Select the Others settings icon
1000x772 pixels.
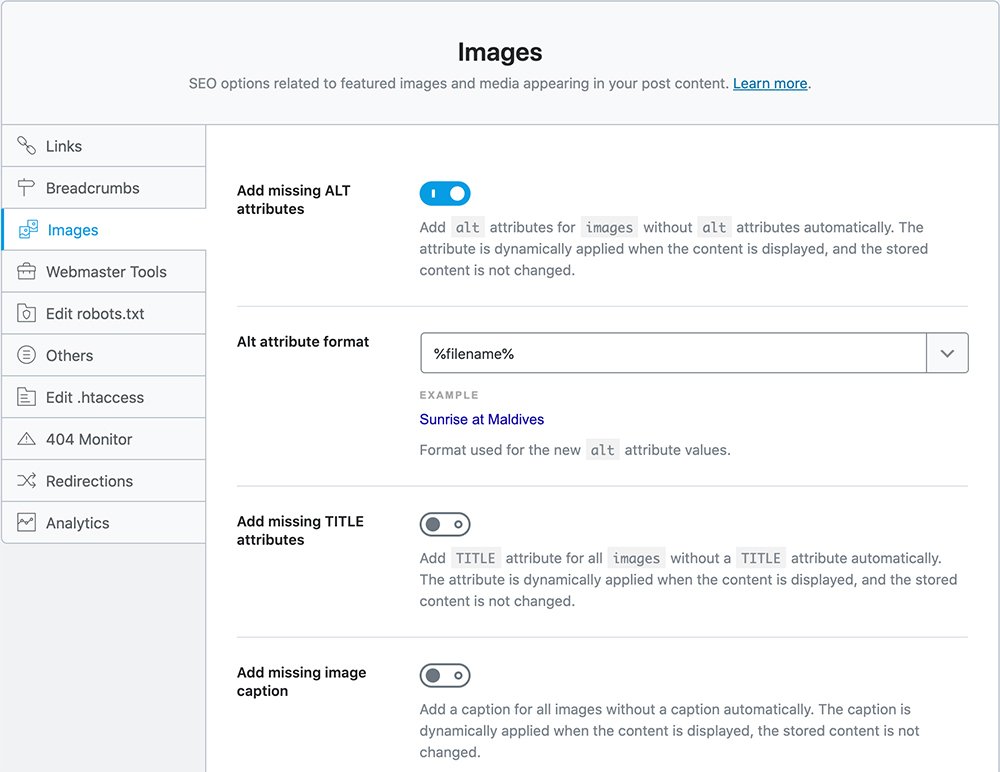click(28, 354)
